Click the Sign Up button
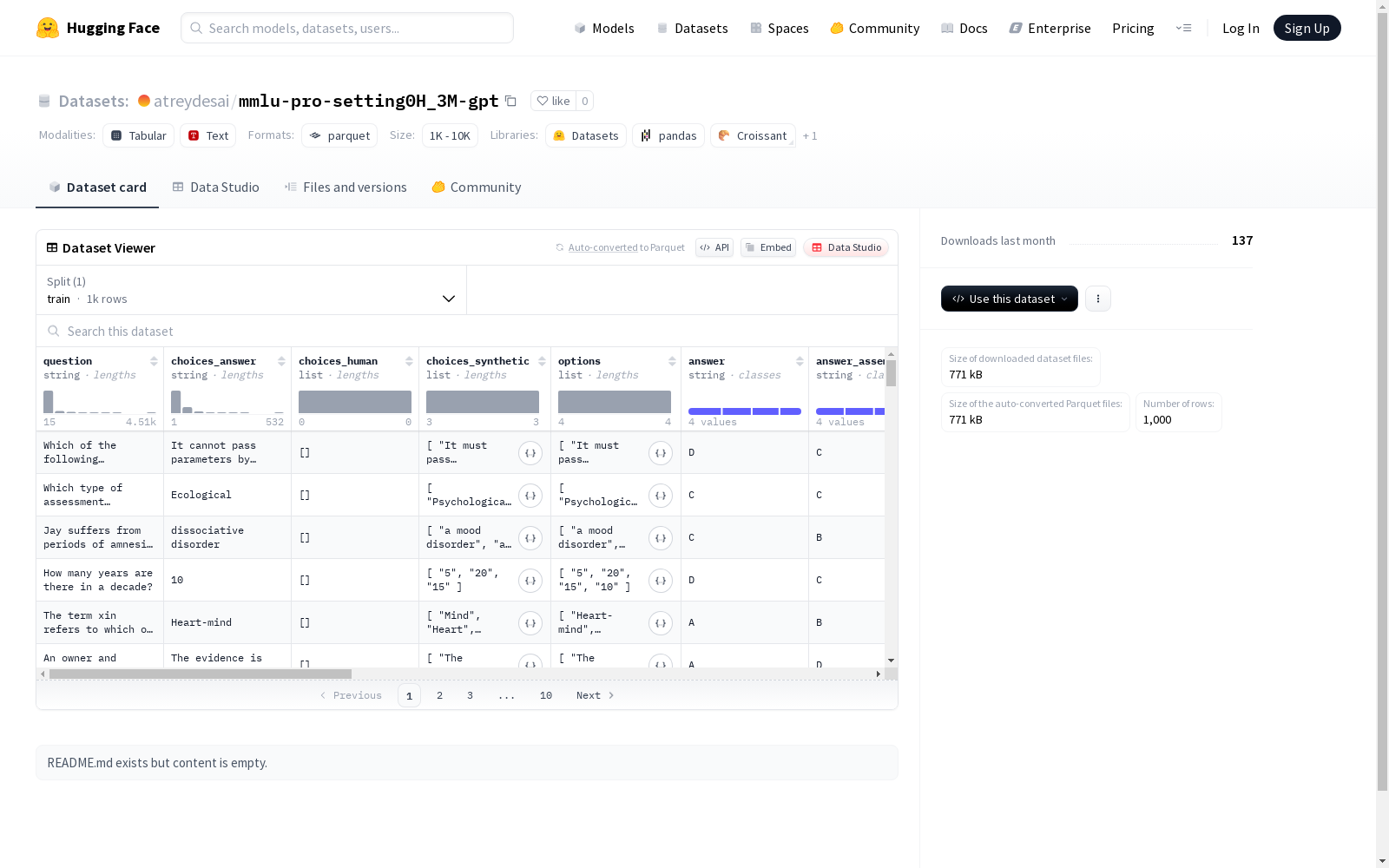The height and width of the screenshot is (868, 1389). coord(1307,28)
